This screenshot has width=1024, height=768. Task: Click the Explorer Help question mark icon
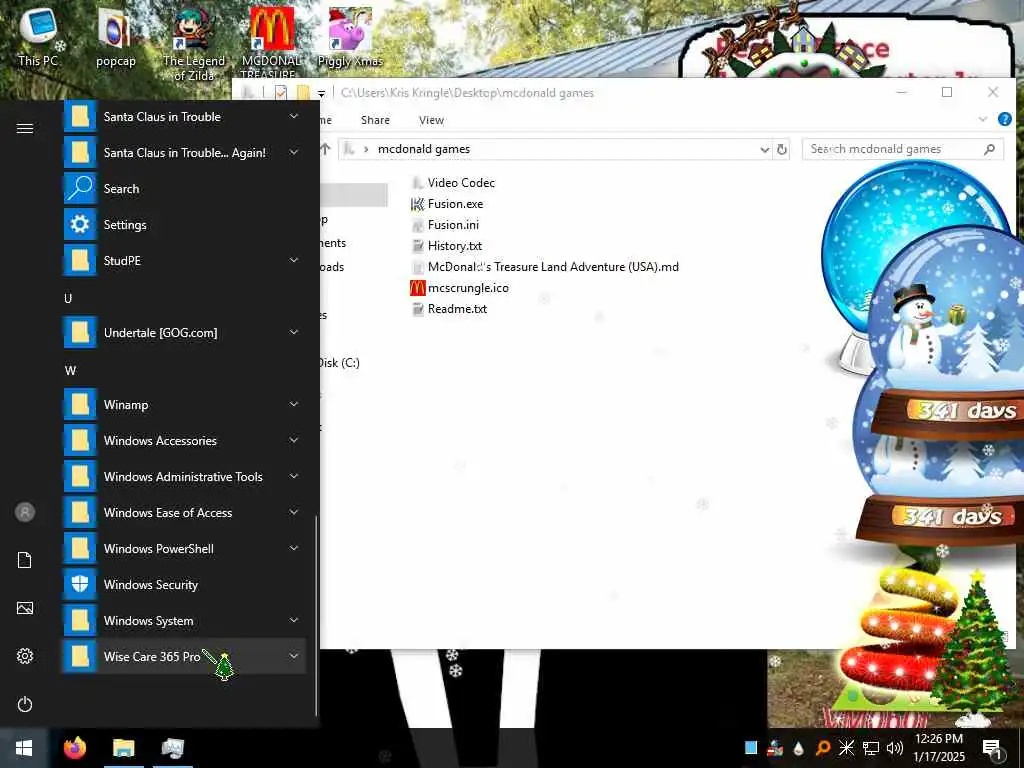(x=1004, y=119)
